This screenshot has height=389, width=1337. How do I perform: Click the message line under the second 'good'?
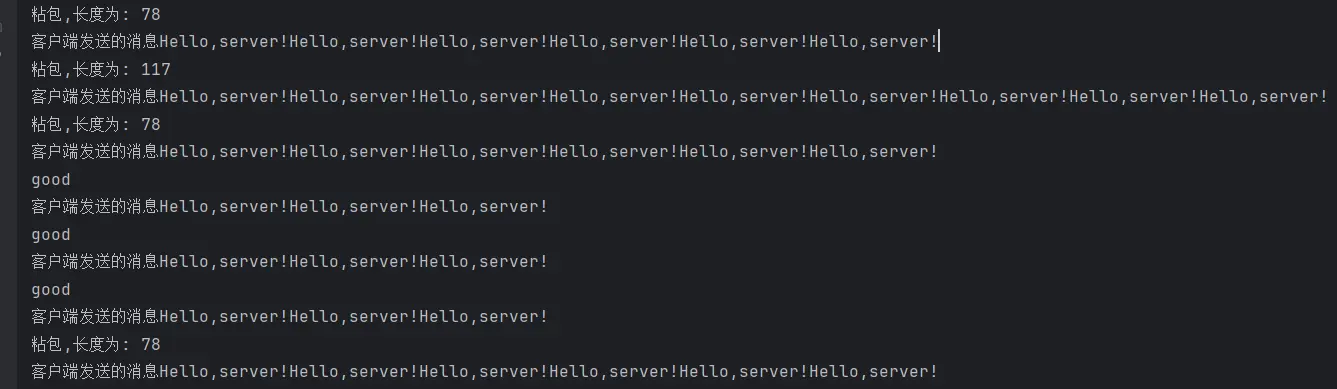click(x=290, y=262)
